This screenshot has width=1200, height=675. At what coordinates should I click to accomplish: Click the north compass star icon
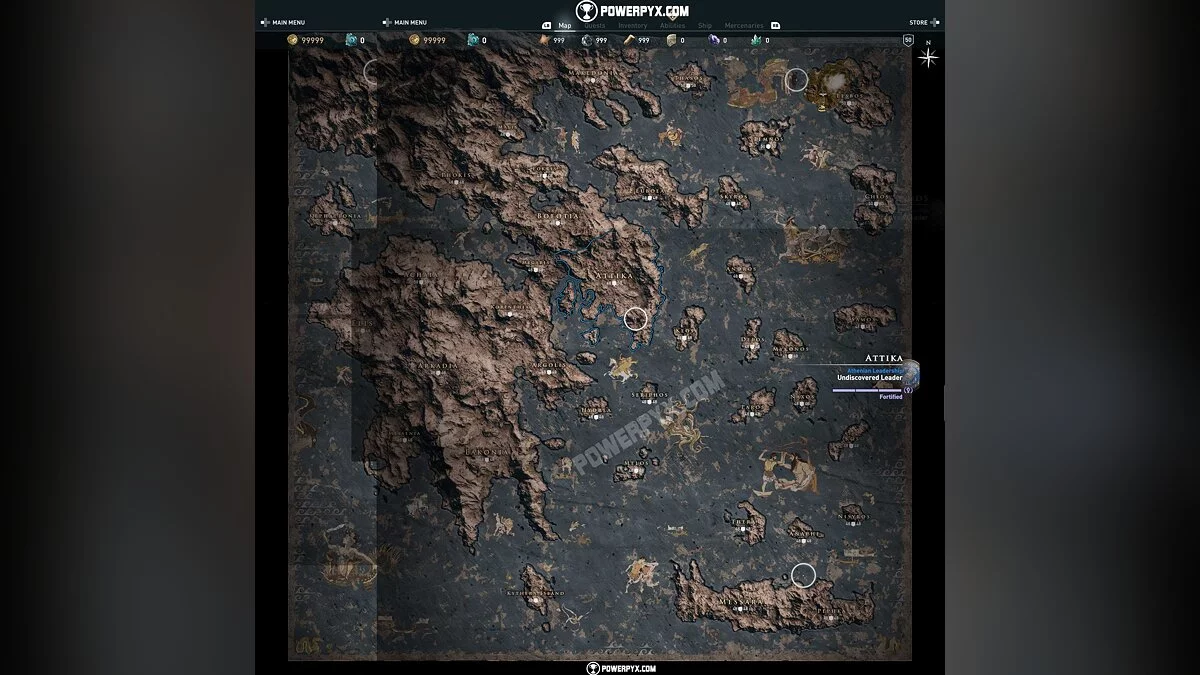point(928,56)
